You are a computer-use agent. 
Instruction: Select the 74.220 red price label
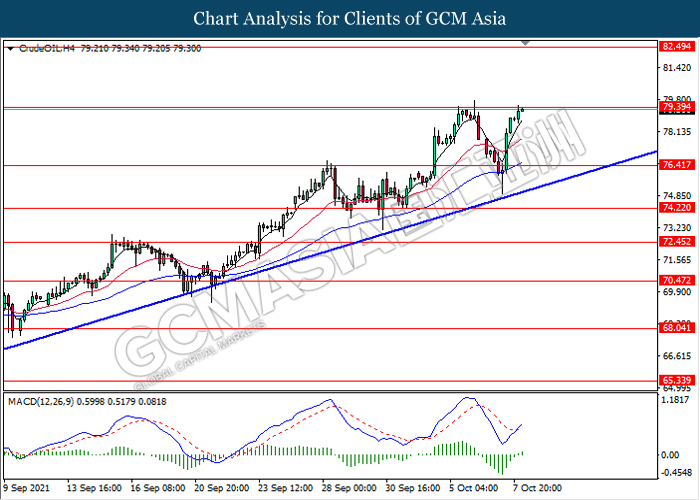[x=677, y=208]
